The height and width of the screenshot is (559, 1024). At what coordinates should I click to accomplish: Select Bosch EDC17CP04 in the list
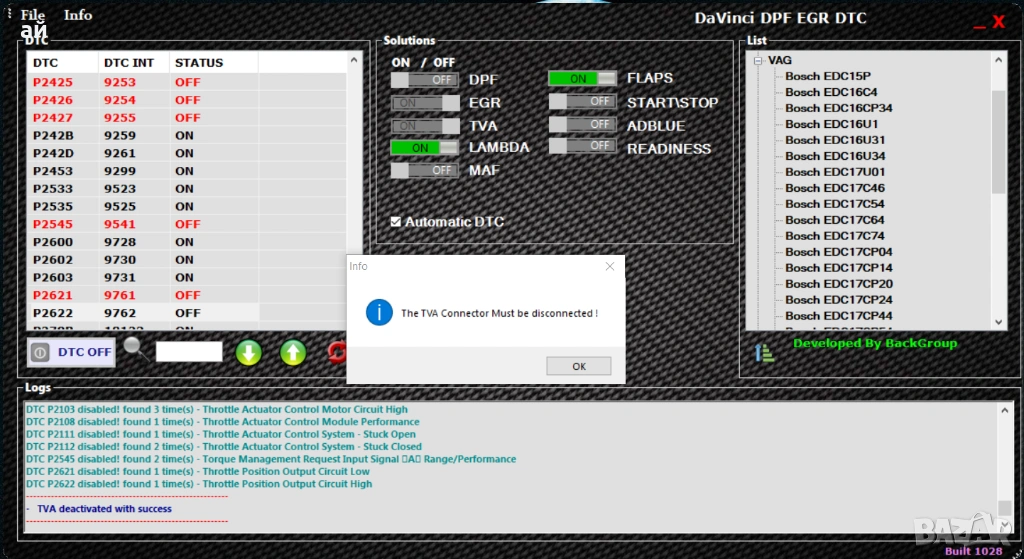(839, 252)
